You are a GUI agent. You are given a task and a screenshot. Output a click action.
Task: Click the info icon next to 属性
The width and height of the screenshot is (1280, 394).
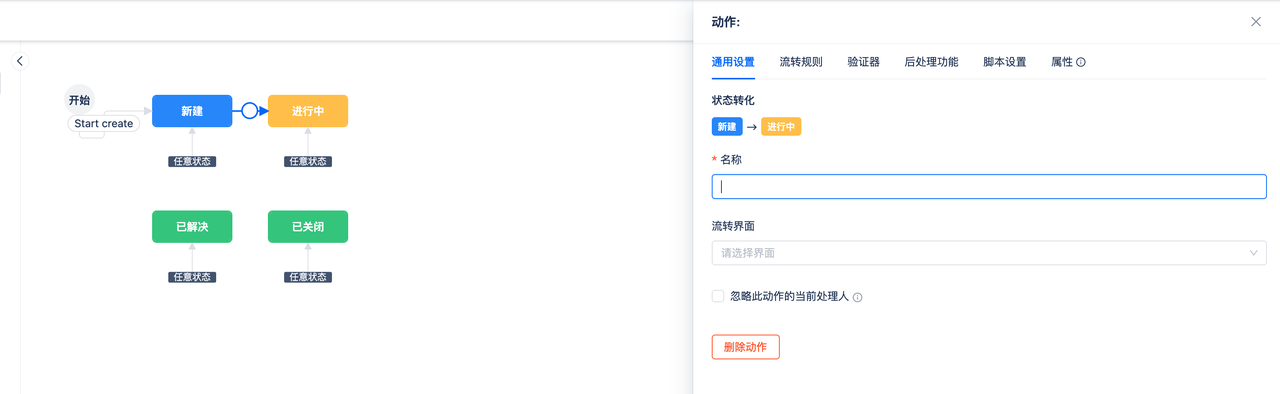(x=1081, y=62)
